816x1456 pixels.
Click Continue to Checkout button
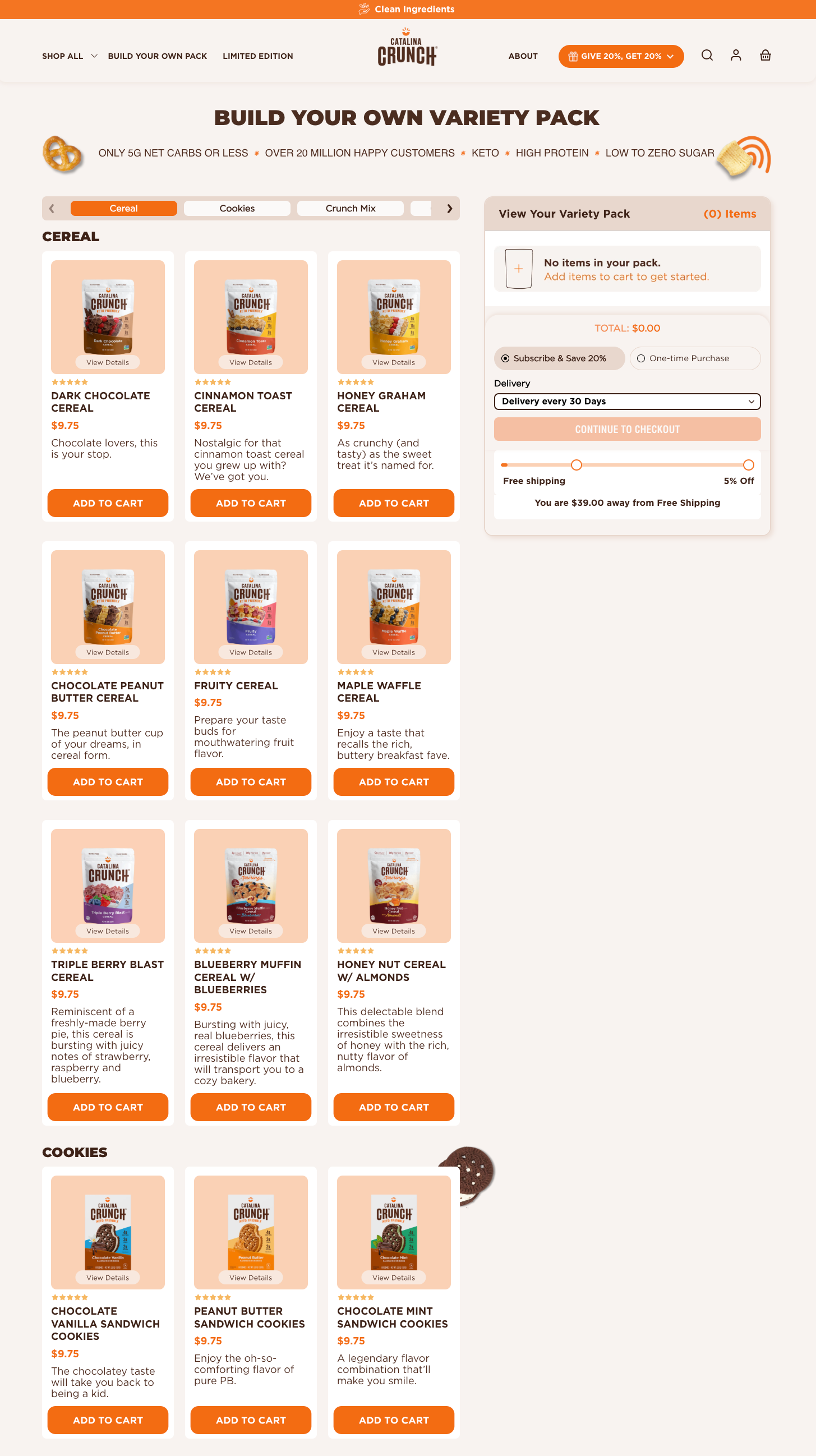(x=627, y=430)
